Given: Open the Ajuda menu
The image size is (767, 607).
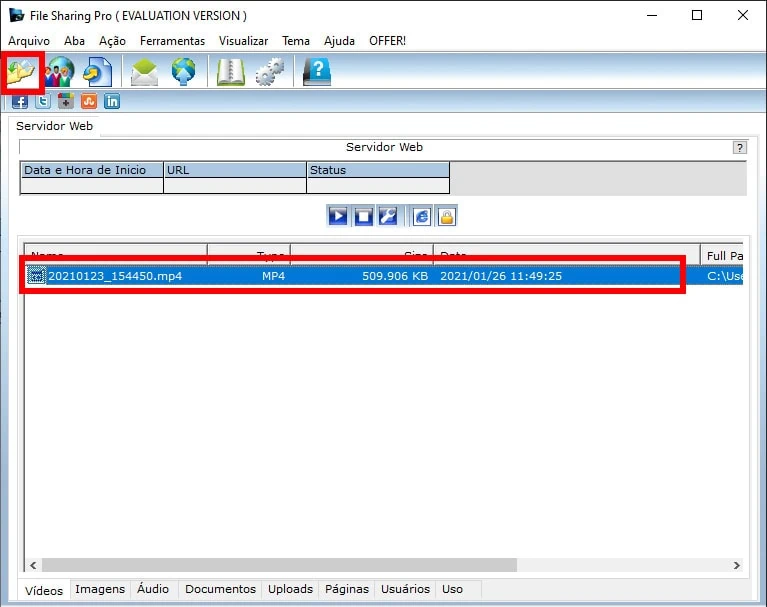Looking at the screenshot, I should [x=339, y=41].
